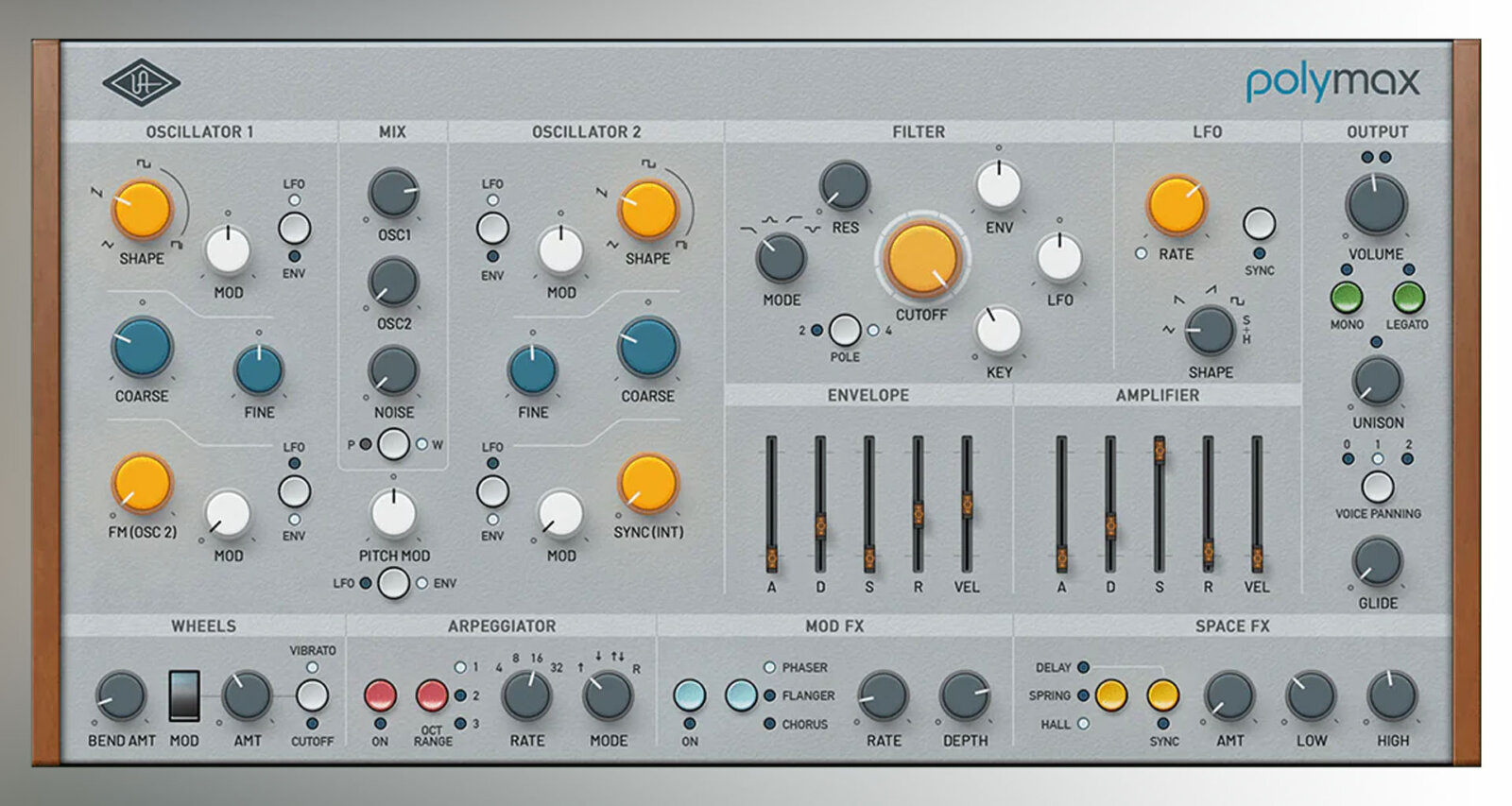Click the LFO RATE knob
Image resolution: width=1512 pixels, height=806 pixels.
coord(1176,204)
